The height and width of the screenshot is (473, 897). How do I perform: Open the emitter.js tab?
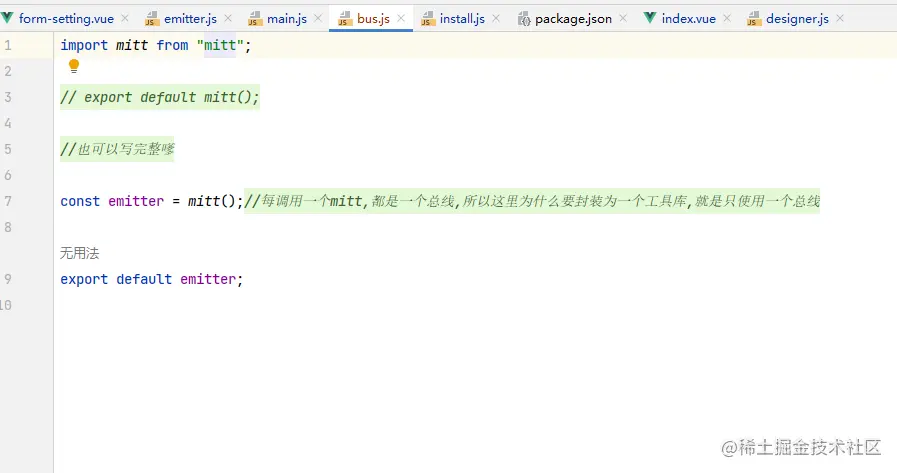pyautogui.click(x=190, y=18)
